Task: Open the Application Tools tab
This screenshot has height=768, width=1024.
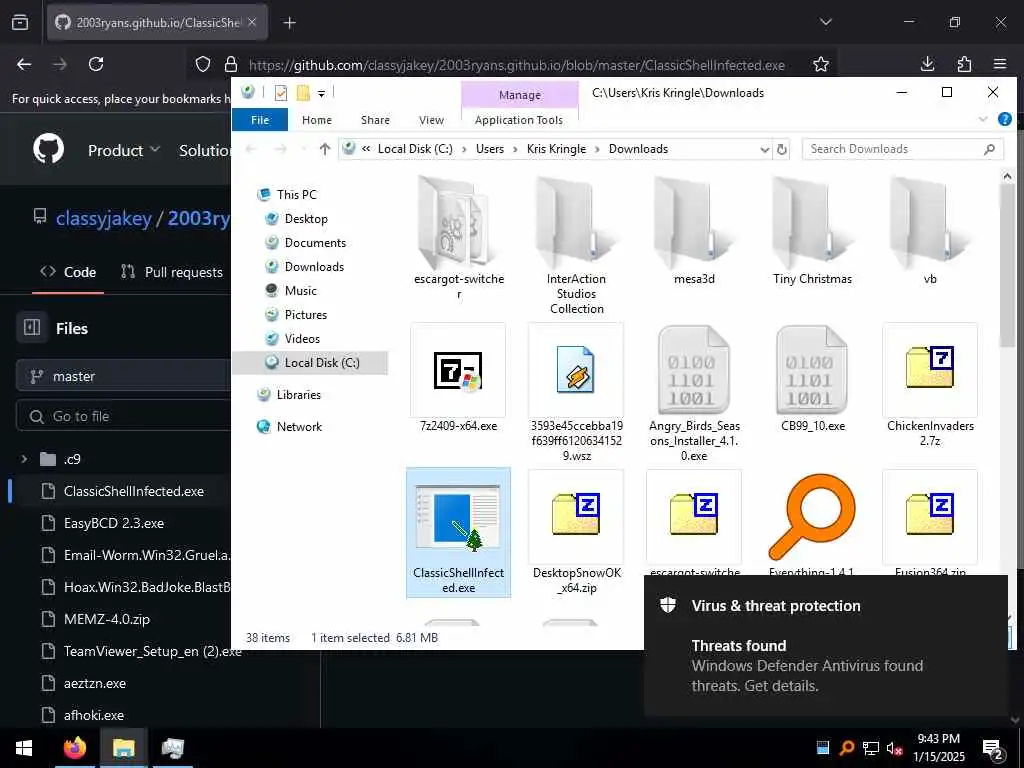Action: 519,120
